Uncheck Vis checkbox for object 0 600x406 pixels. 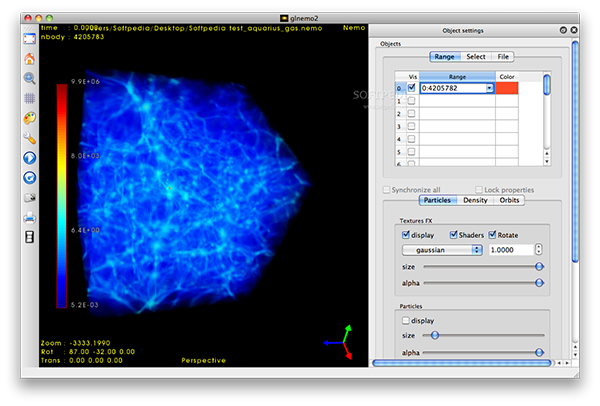(411, 88)
